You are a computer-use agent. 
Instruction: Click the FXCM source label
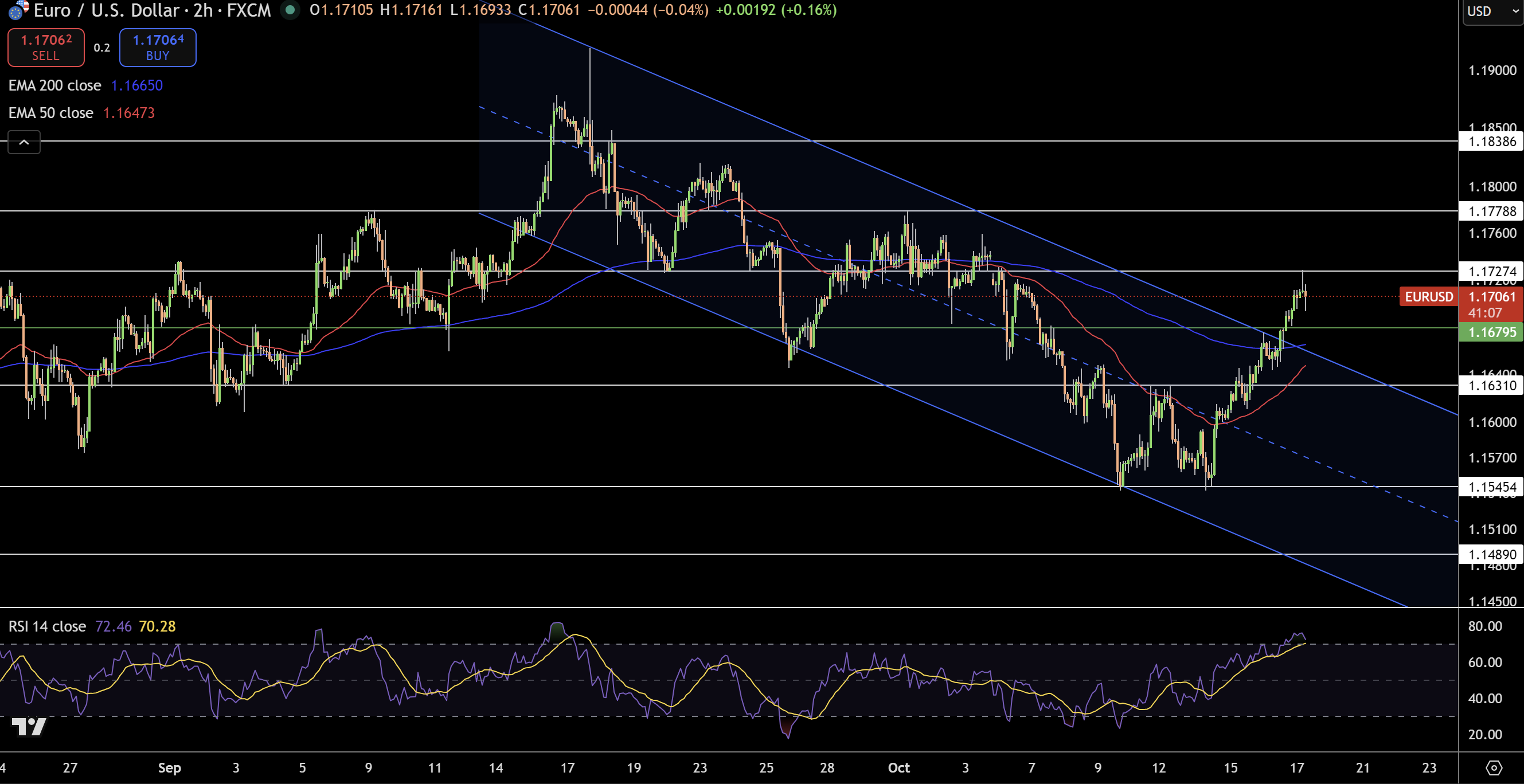(248, 10)
